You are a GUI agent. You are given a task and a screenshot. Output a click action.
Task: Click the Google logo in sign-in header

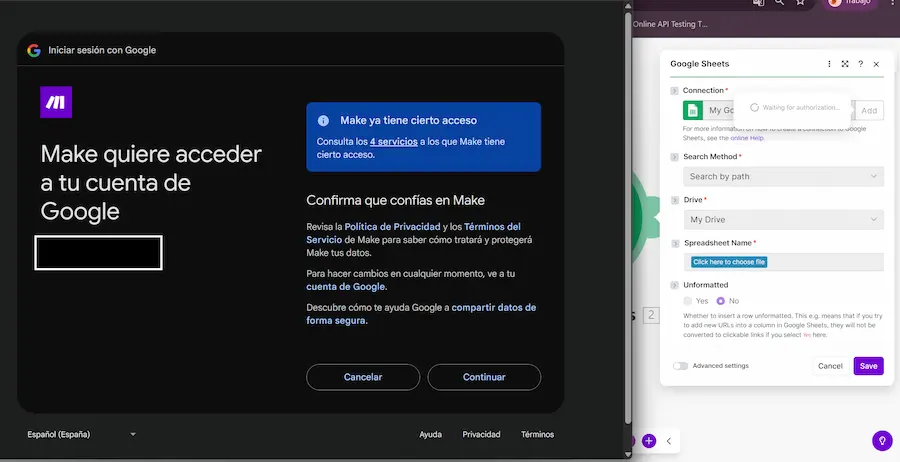coord(34,51)
